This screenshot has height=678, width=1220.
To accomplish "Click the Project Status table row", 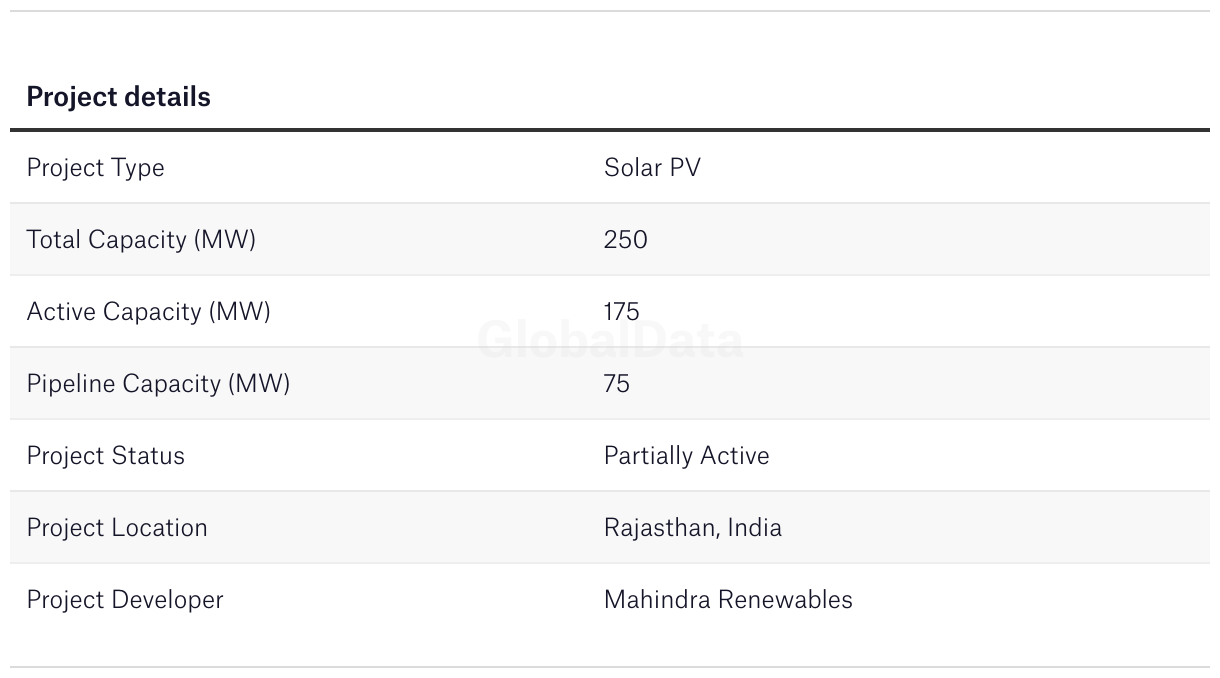I will pos(610,456).
